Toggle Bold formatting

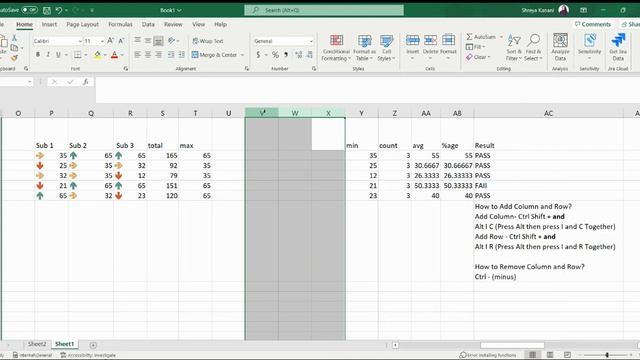point(38,54)
